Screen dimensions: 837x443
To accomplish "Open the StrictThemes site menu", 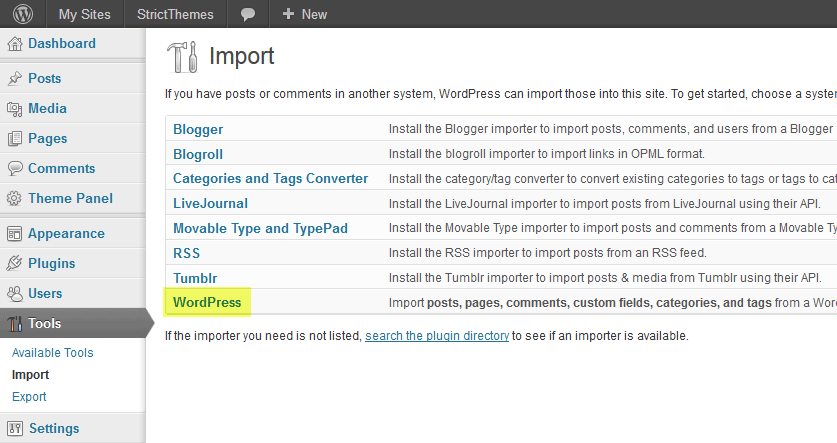I will click(173, 14).
